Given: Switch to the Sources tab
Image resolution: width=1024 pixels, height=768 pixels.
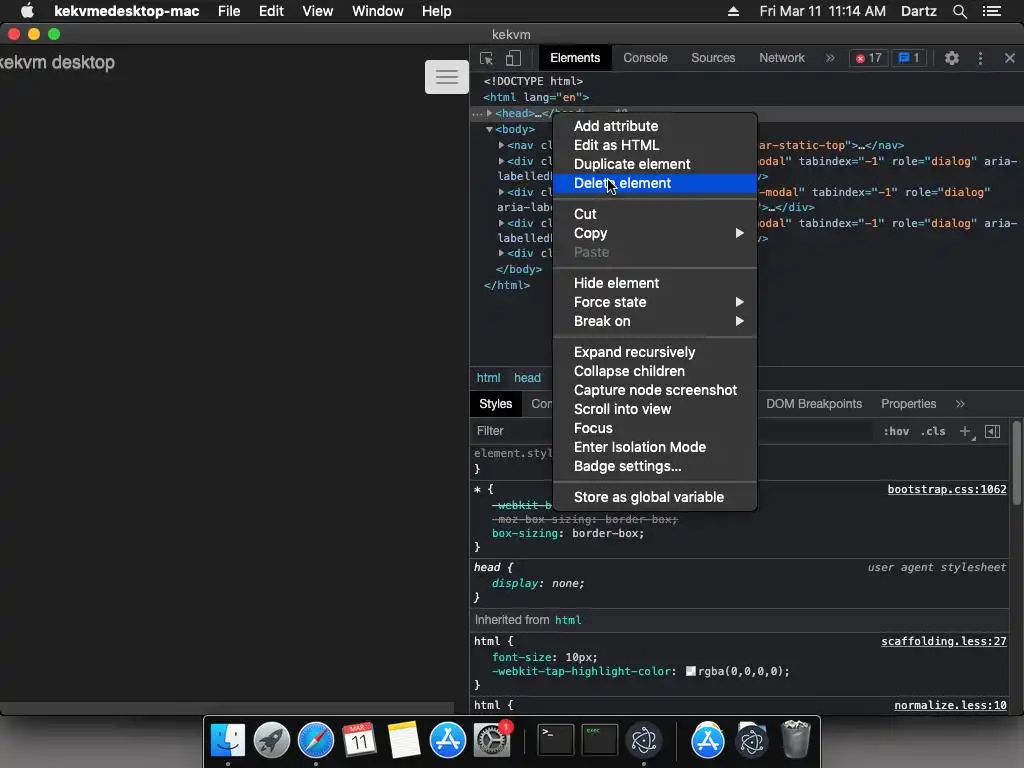Looking at the screenshot, I should pyautogui.click(x=713, y=58).
